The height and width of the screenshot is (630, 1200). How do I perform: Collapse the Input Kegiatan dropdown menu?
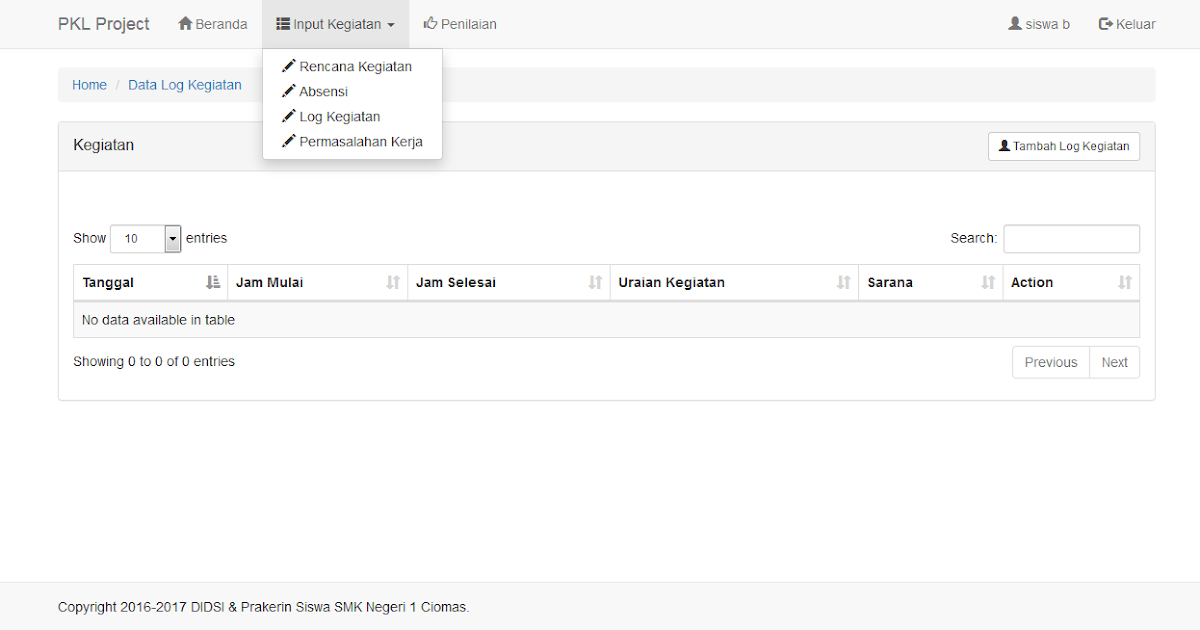(335, 24)
